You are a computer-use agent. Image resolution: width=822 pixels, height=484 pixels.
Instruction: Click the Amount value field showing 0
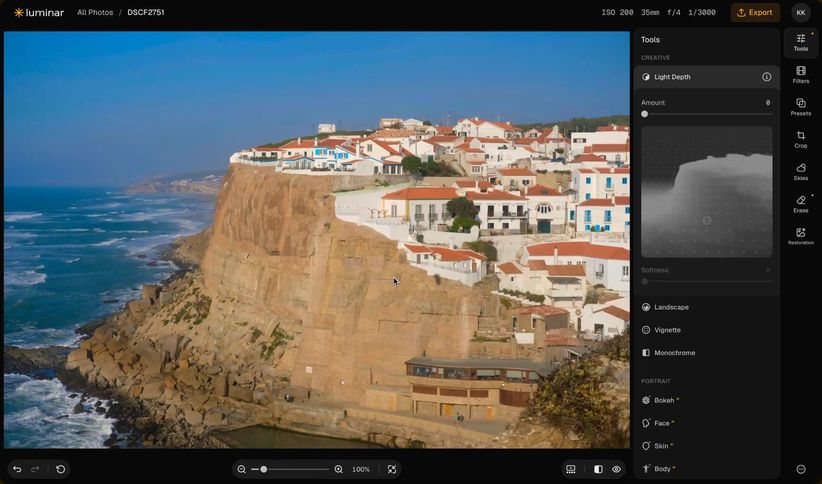tap(768, 103)
